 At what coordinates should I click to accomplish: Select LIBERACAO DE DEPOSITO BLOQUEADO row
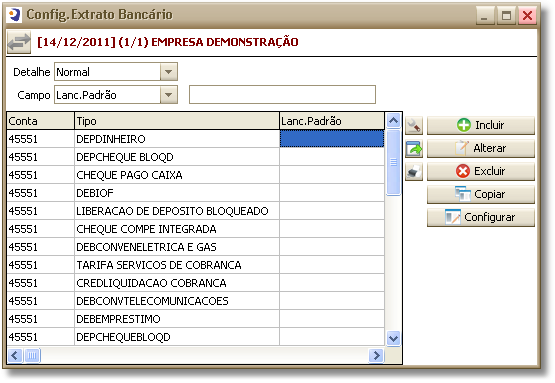click(x=195, y=211)
